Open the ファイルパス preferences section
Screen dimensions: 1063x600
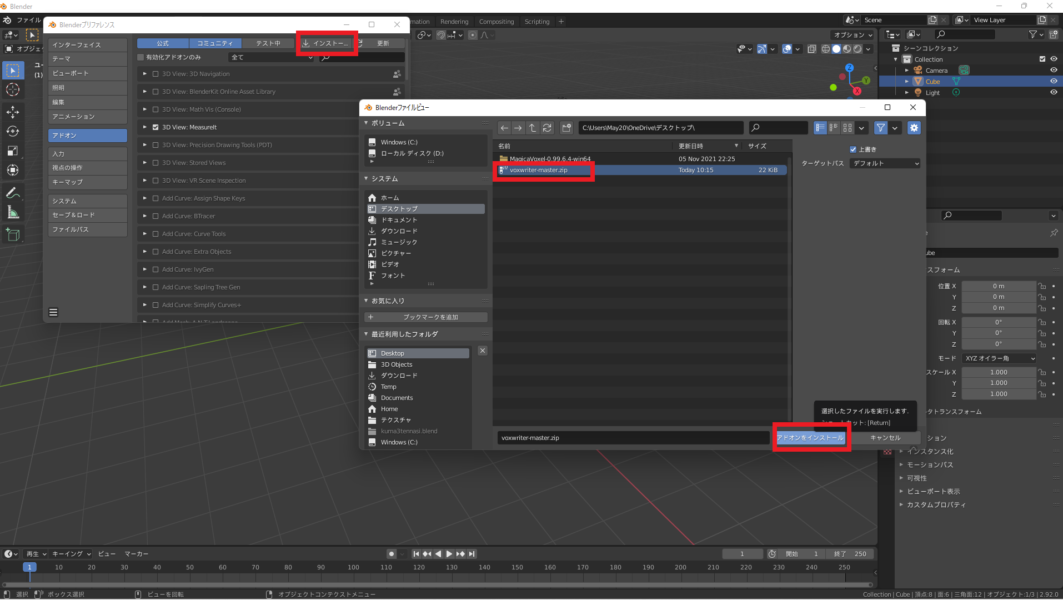click(87, 229)
